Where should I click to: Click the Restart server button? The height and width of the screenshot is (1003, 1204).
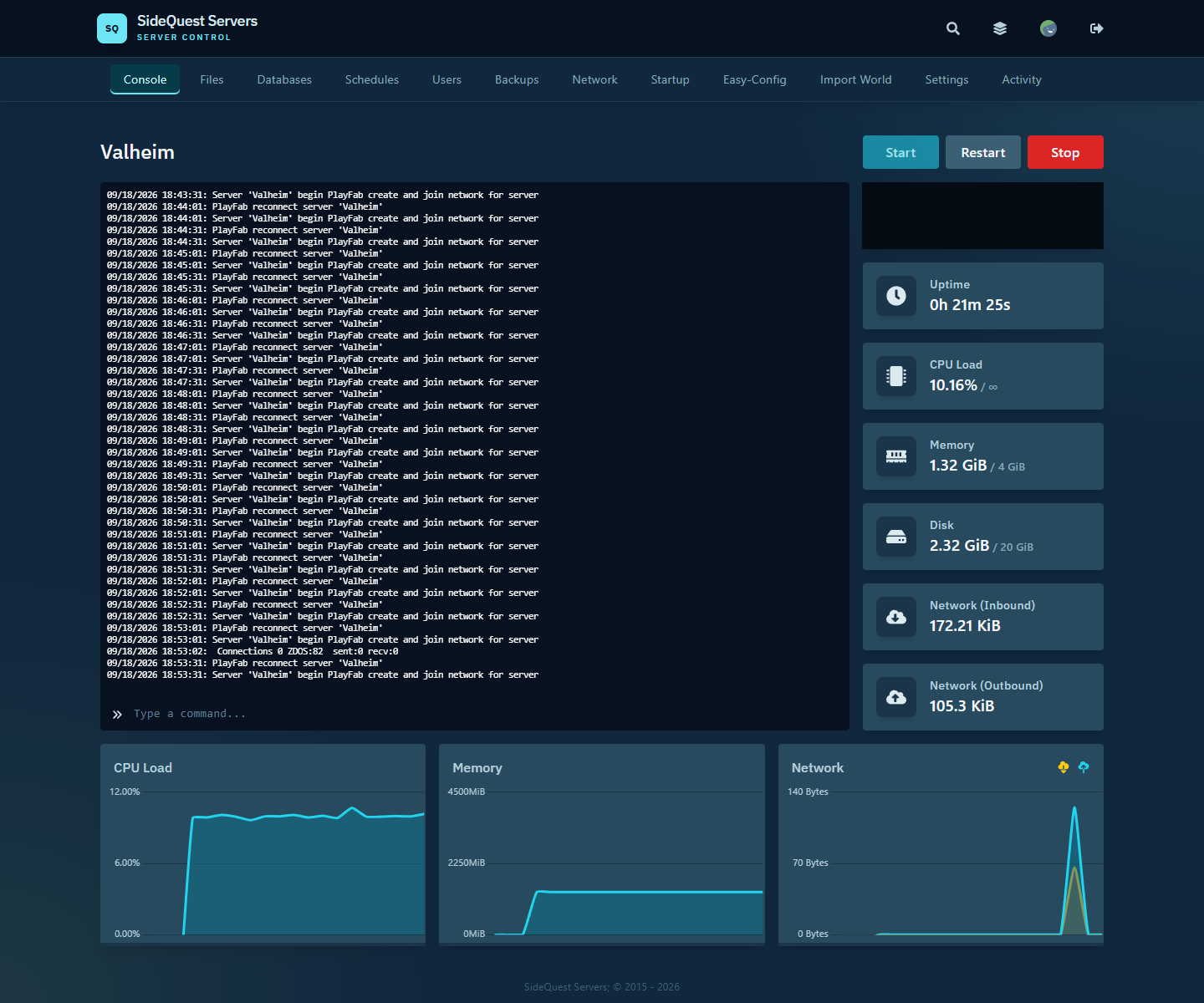coord(983,152)
